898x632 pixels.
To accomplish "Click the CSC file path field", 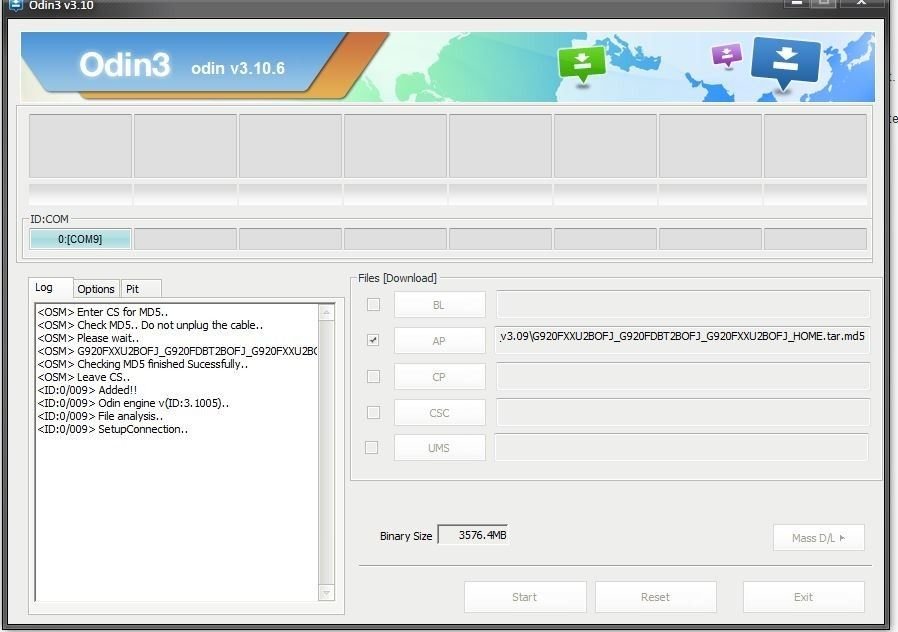I will (683, 412).
